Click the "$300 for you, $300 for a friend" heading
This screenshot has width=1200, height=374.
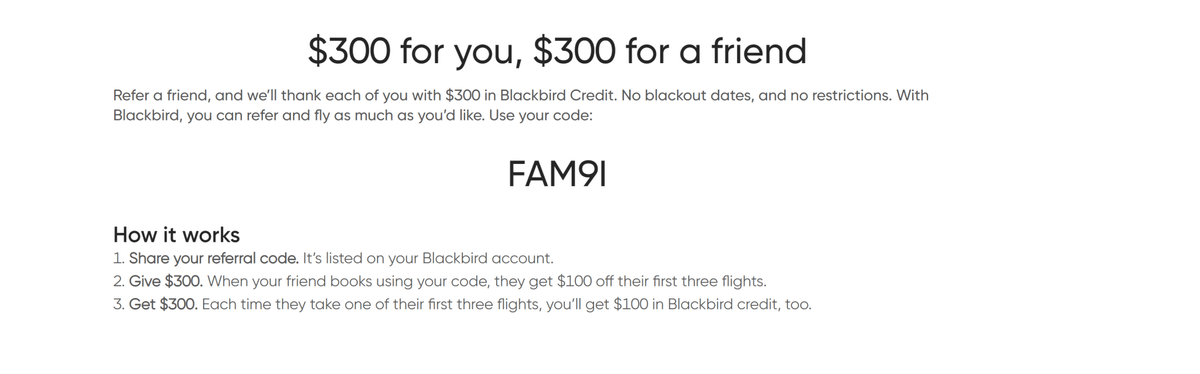557,52
